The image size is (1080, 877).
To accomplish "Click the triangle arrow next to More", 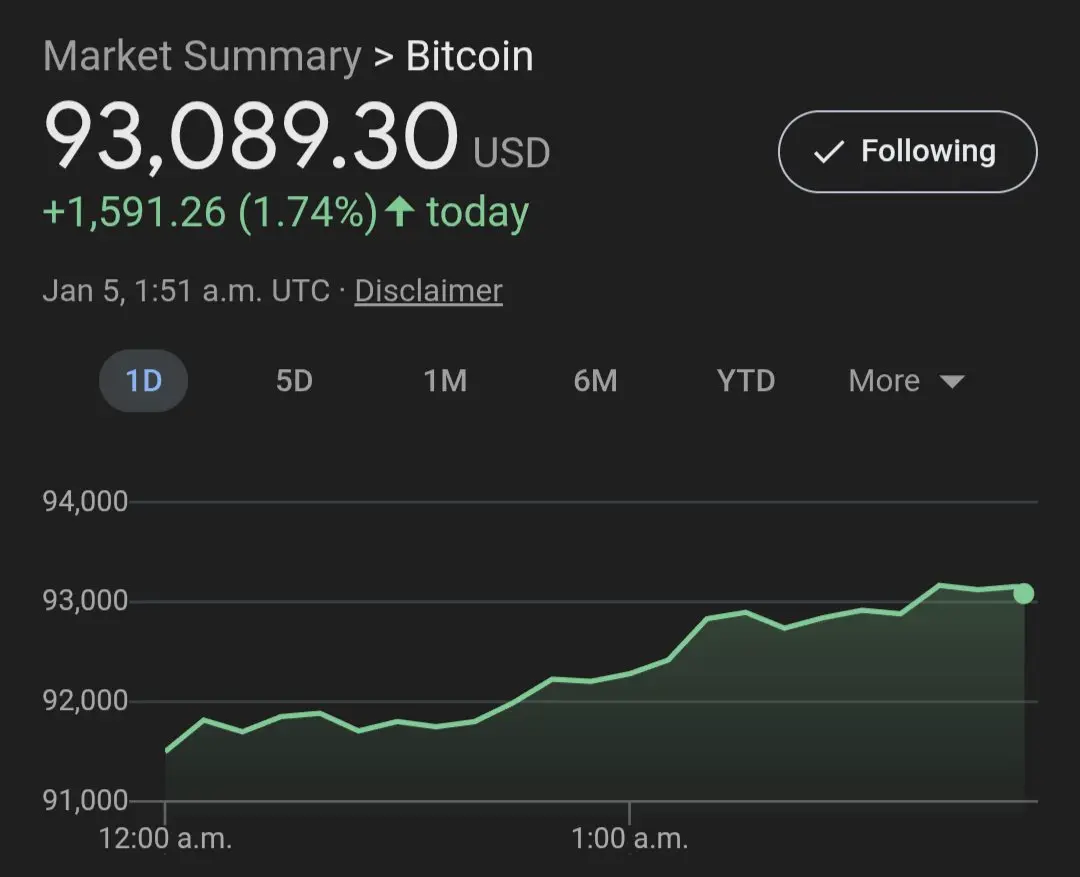I will point(952,381).
